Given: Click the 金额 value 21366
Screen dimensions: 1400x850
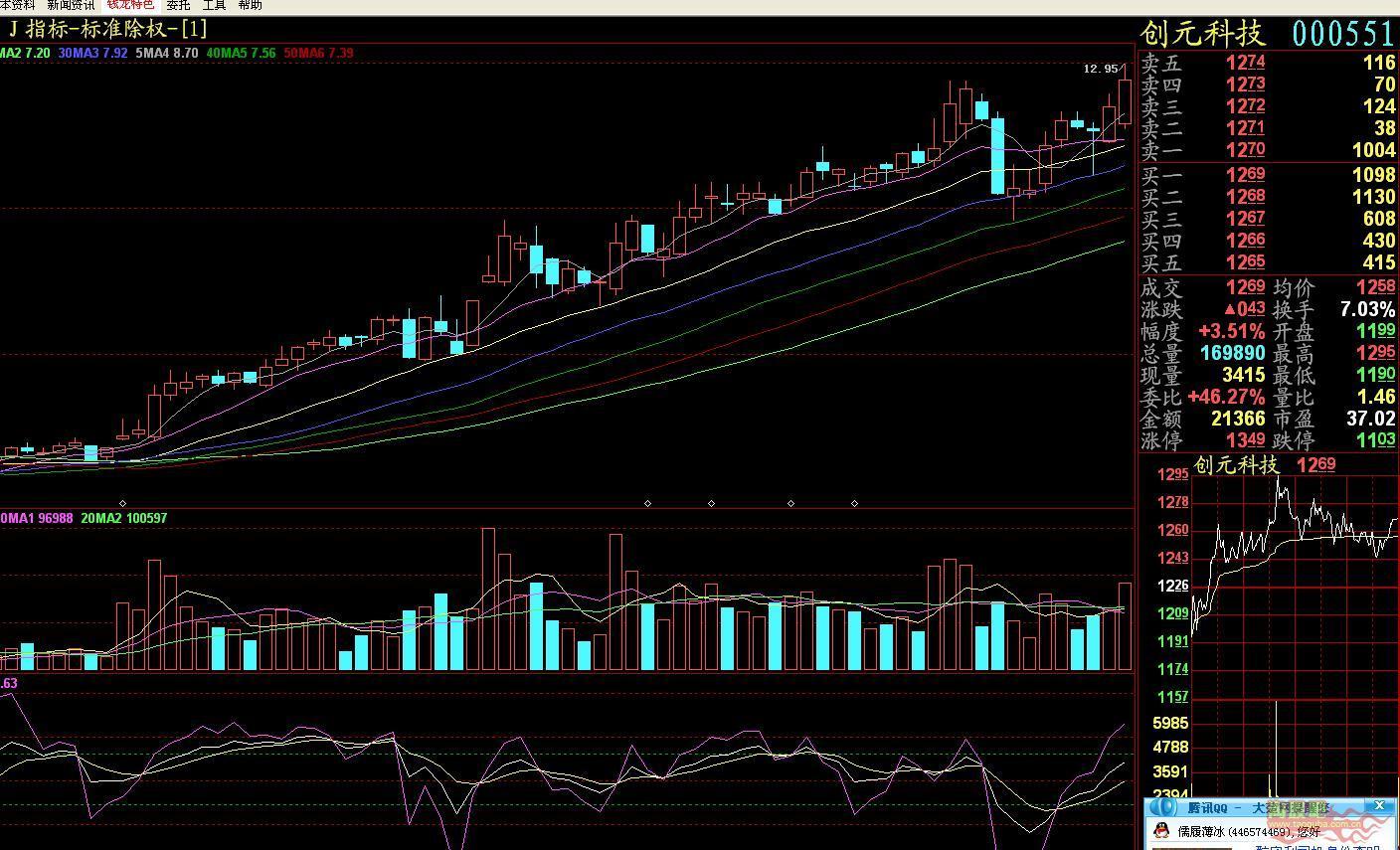Looking at the screenshot, I should pos(1238,419).
